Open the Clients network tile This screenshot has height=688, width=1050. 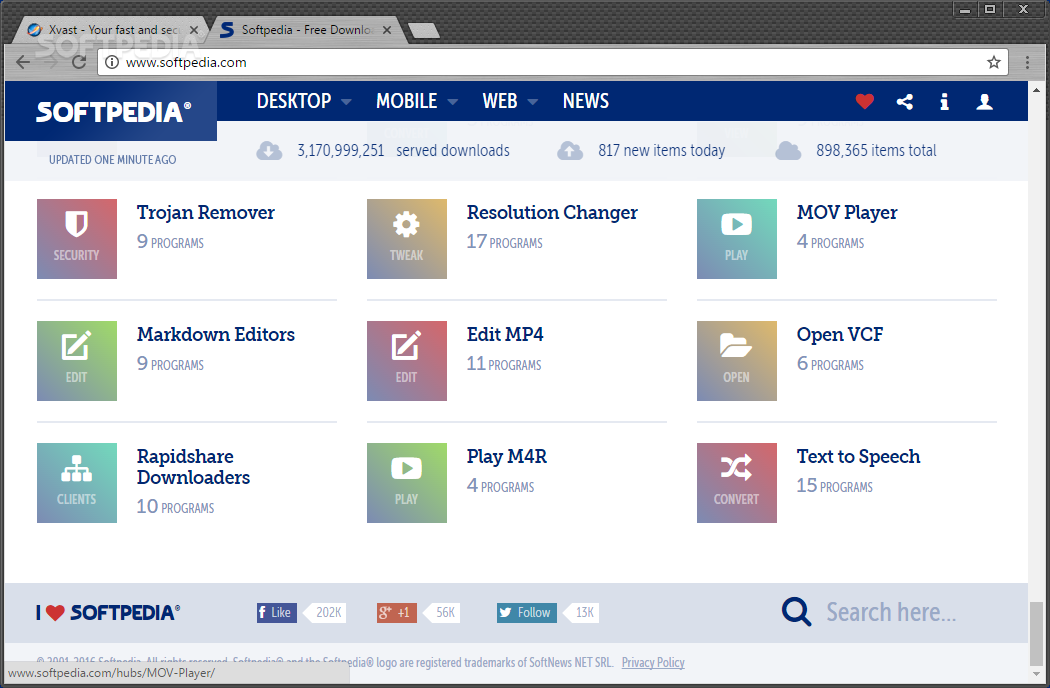coord(76,482)
